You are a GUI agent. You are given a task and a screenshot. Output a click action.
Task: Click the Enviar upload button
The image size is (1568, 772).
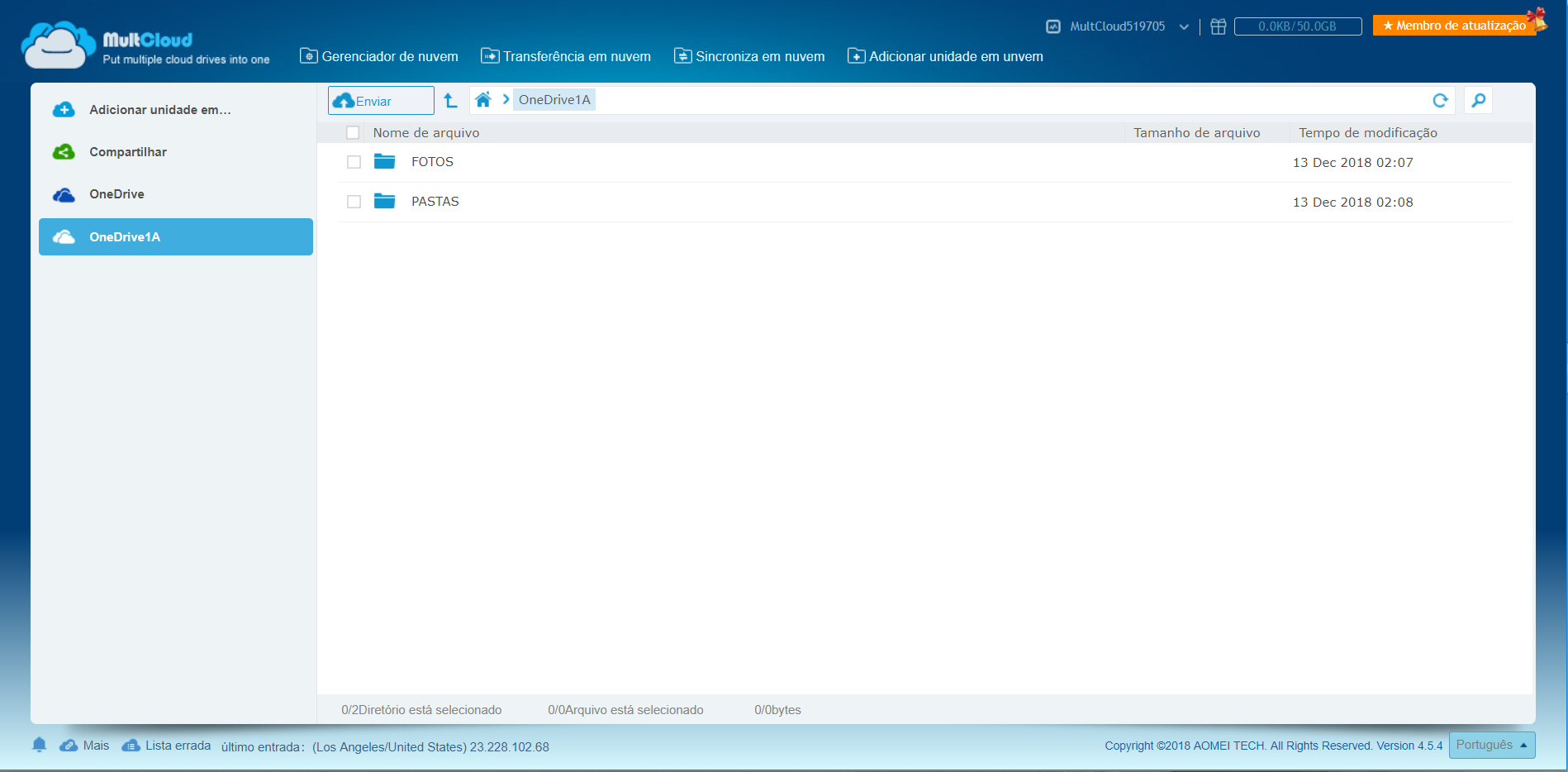pyautogui.click(x=381, y=100)
